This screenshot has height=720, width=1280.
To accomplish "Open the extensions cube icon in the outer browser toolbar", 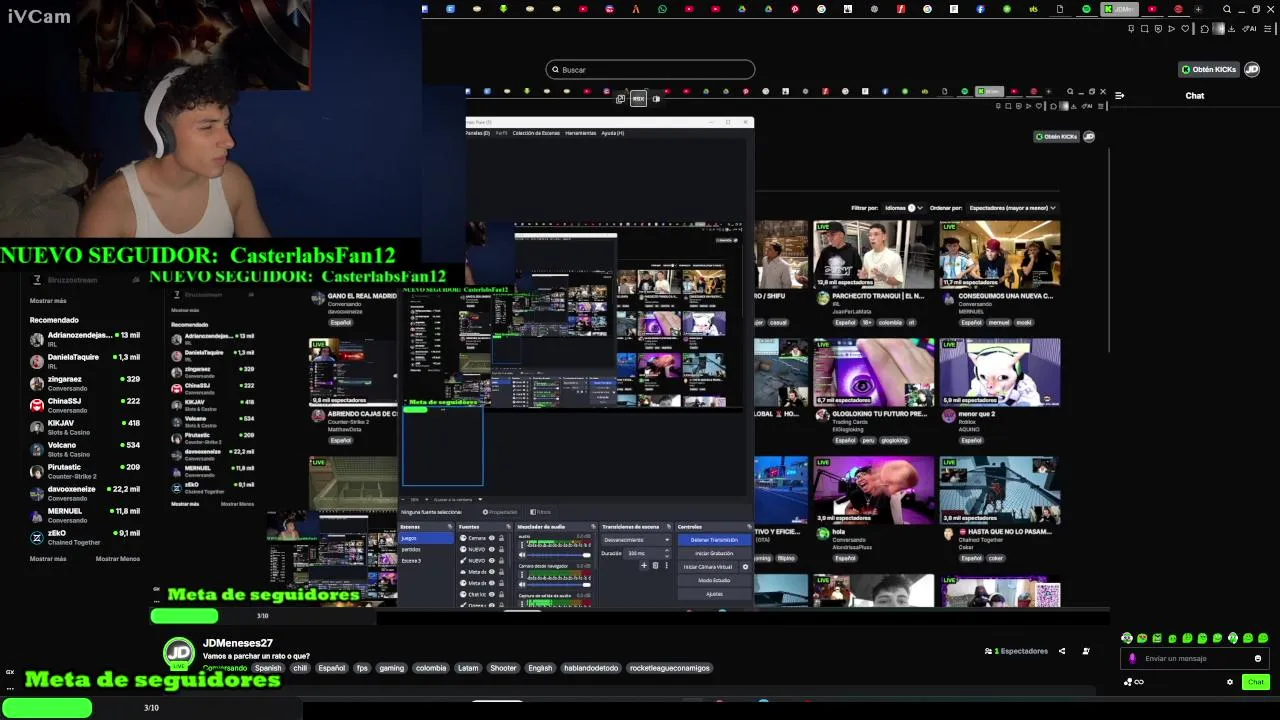I will click(x=1204, y=29).
